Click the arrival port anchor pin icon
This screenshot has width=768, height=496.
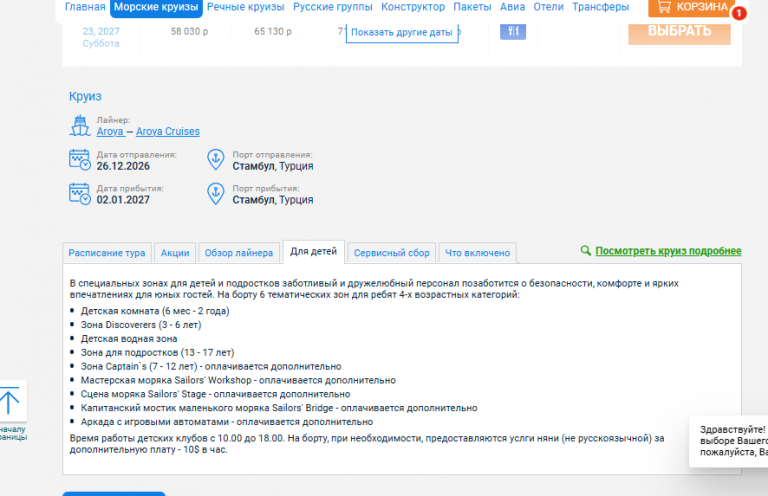click(x=216, y=194)
